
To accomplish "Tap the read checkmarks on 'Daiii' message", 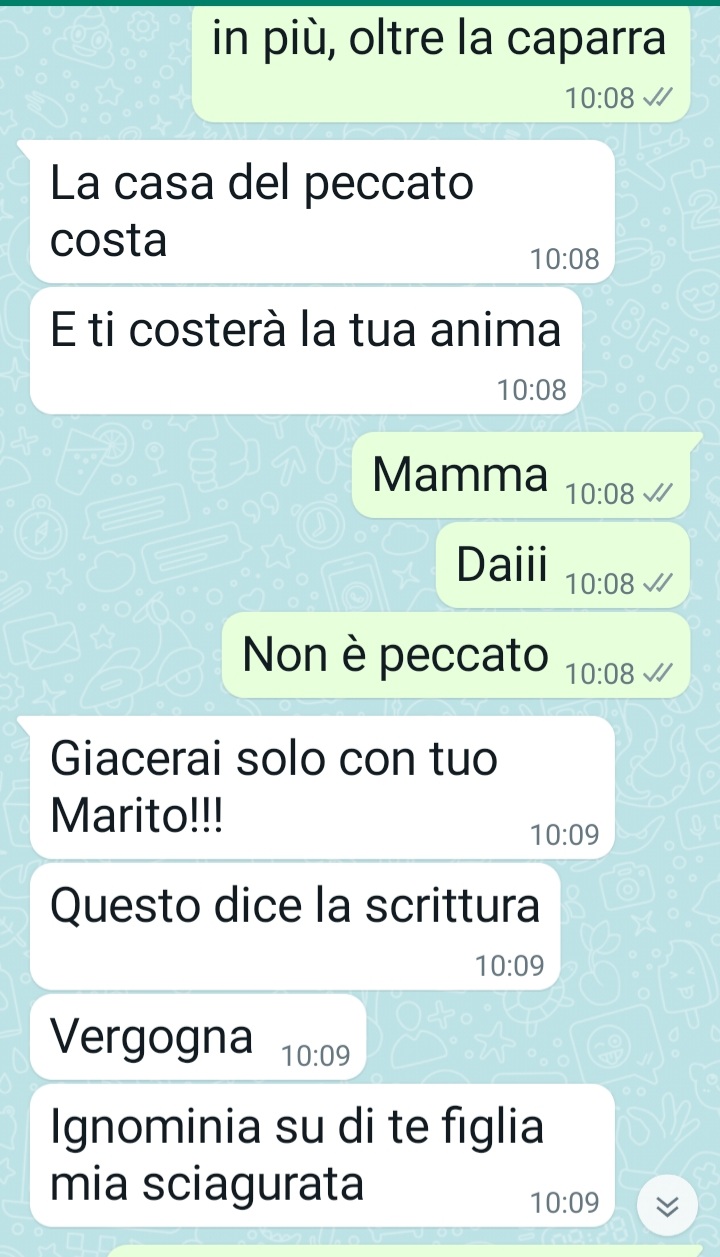I will tap(654, 583).
